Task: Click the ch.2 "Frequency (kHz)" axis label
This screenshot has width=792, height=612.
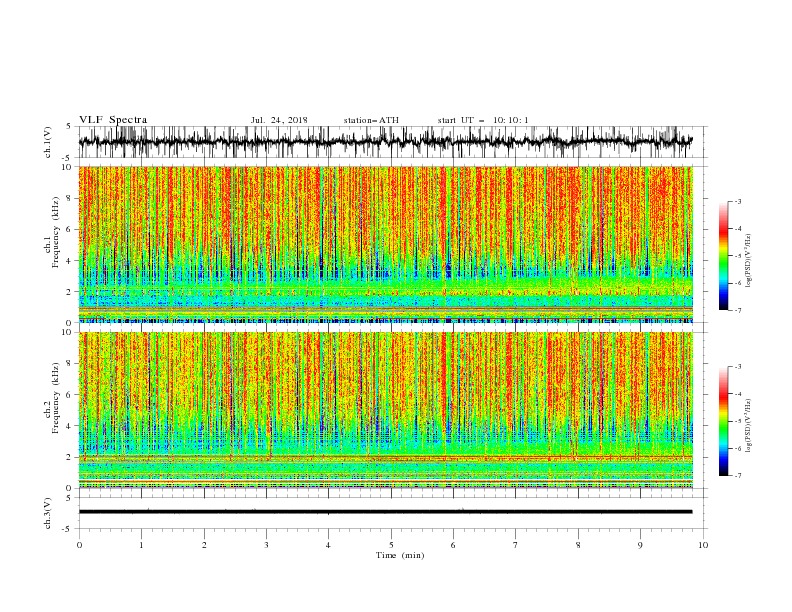Action: click(56, 398)
